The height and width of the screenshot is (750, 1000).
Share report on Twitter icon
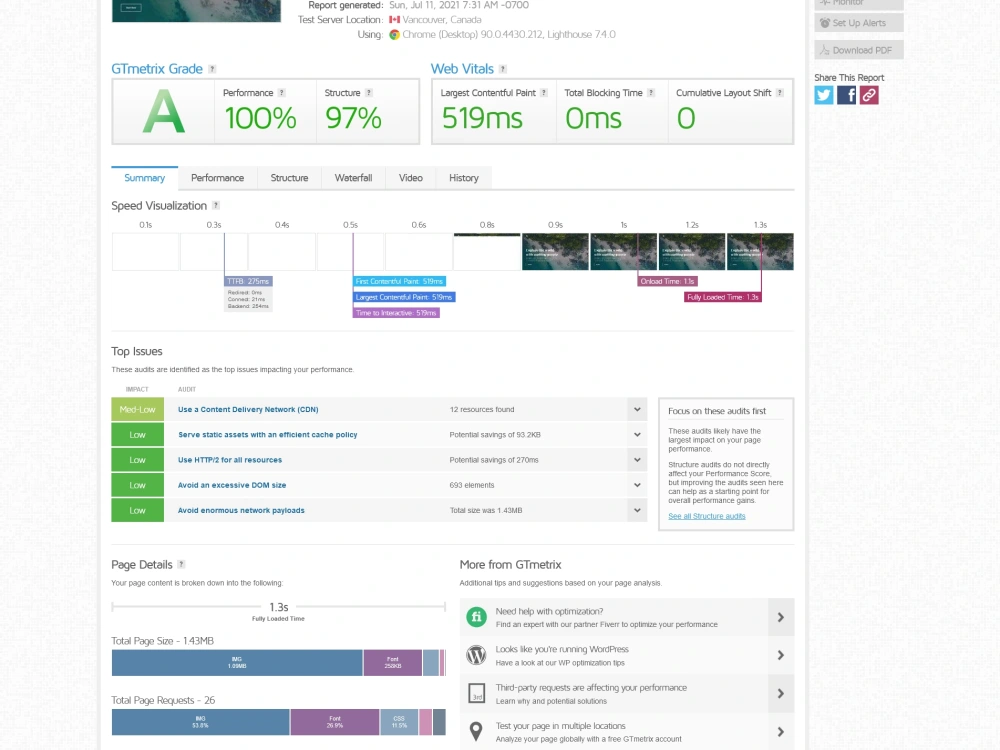point(823,95)
